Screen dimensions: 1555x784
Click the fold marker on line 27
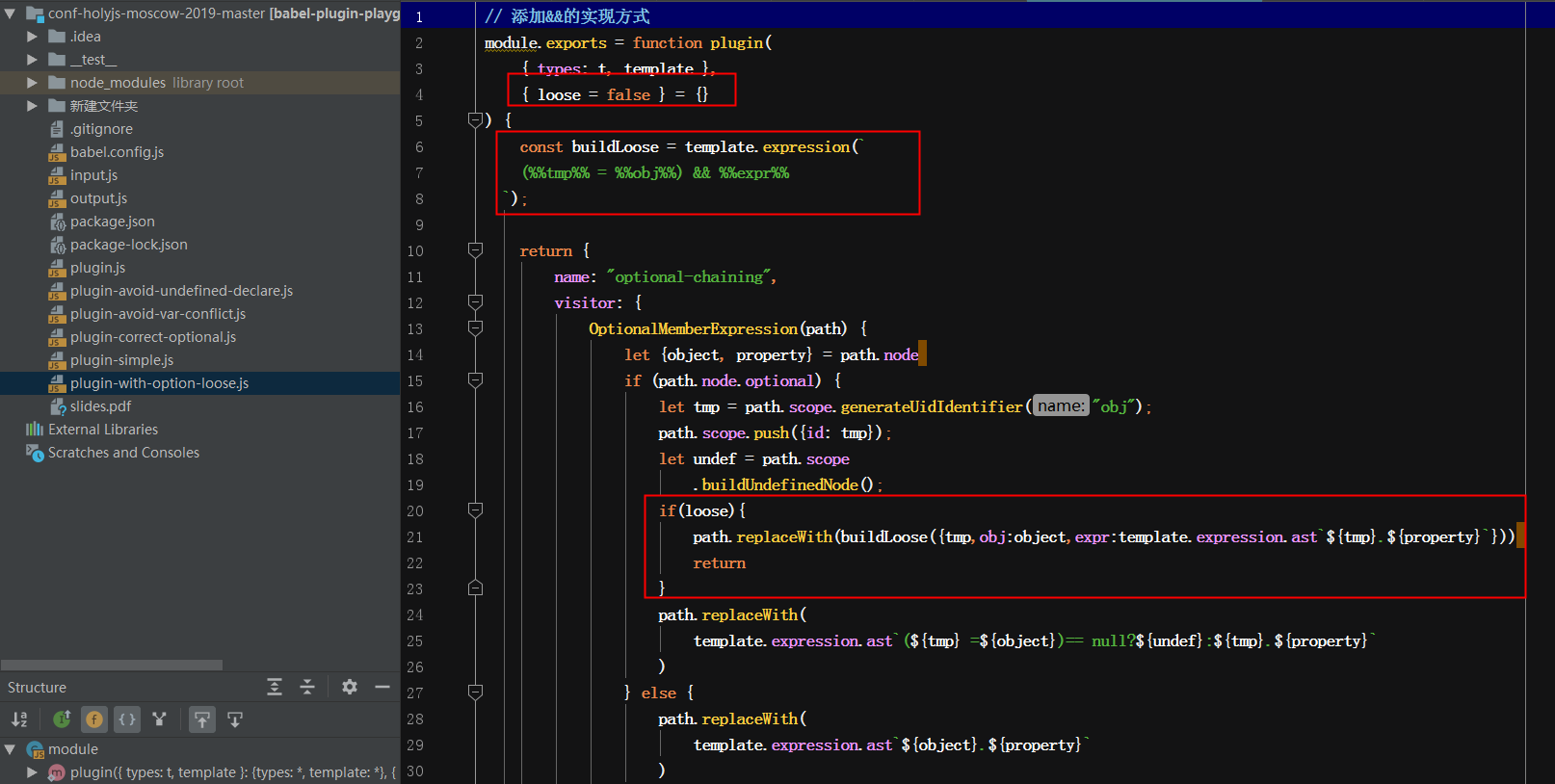pos(475,693)
